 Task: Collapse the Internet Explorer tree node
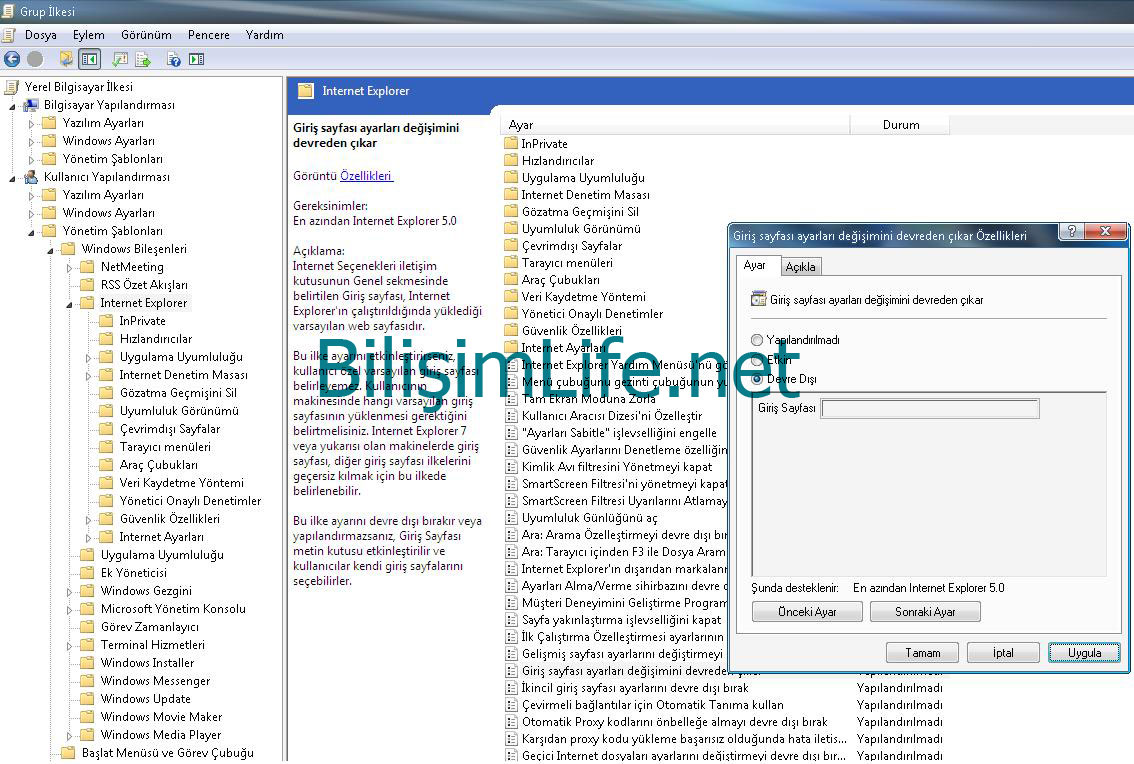click(x=69, y=304)
